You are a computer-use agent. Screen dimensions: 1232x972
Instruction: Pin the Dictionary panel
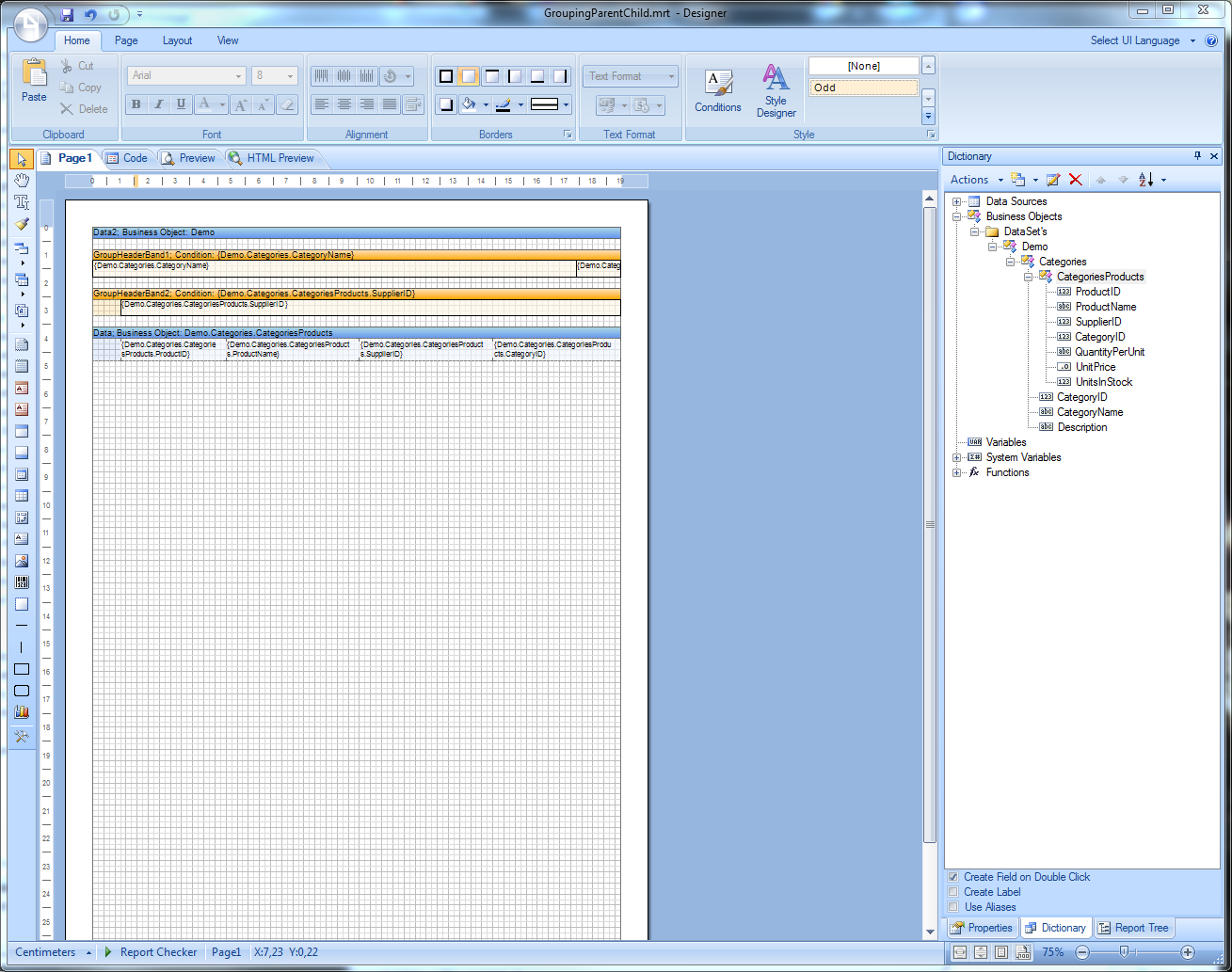pyautogui.click(x=1197, y=156)
